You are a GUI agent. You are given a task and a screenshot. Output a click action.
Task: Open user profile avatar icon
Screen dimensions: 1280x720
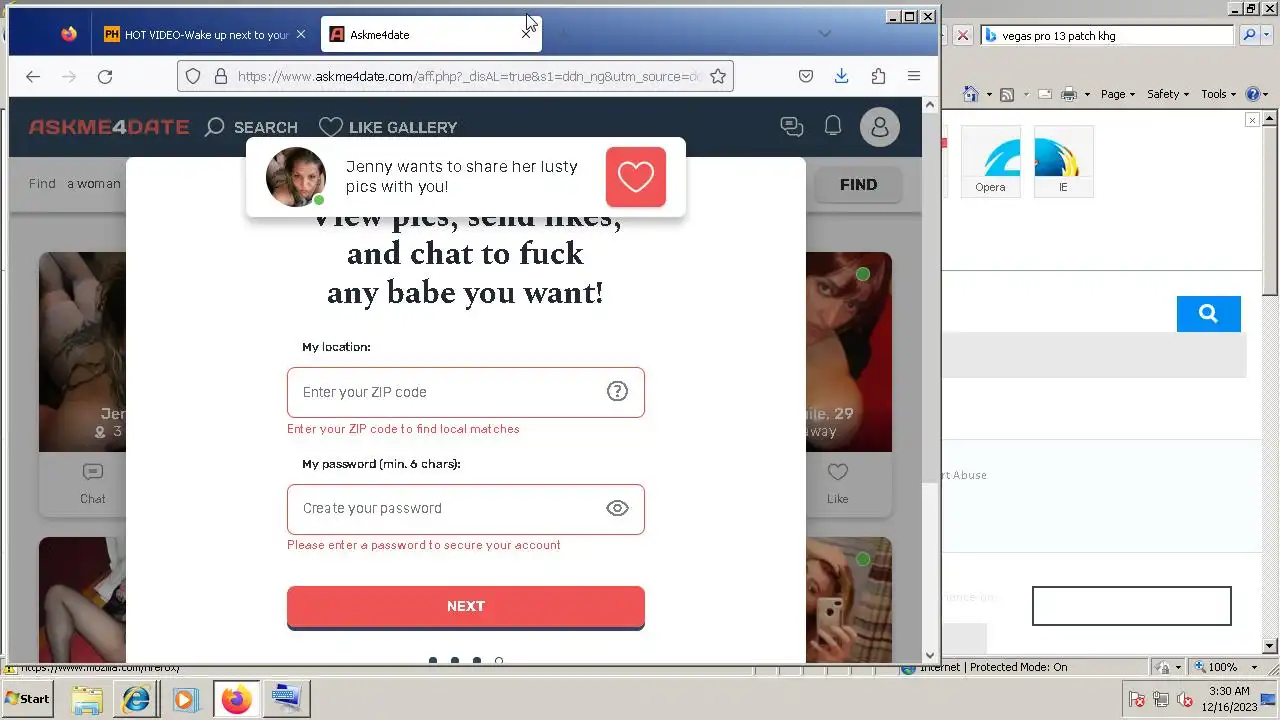(x=880, y=127)
